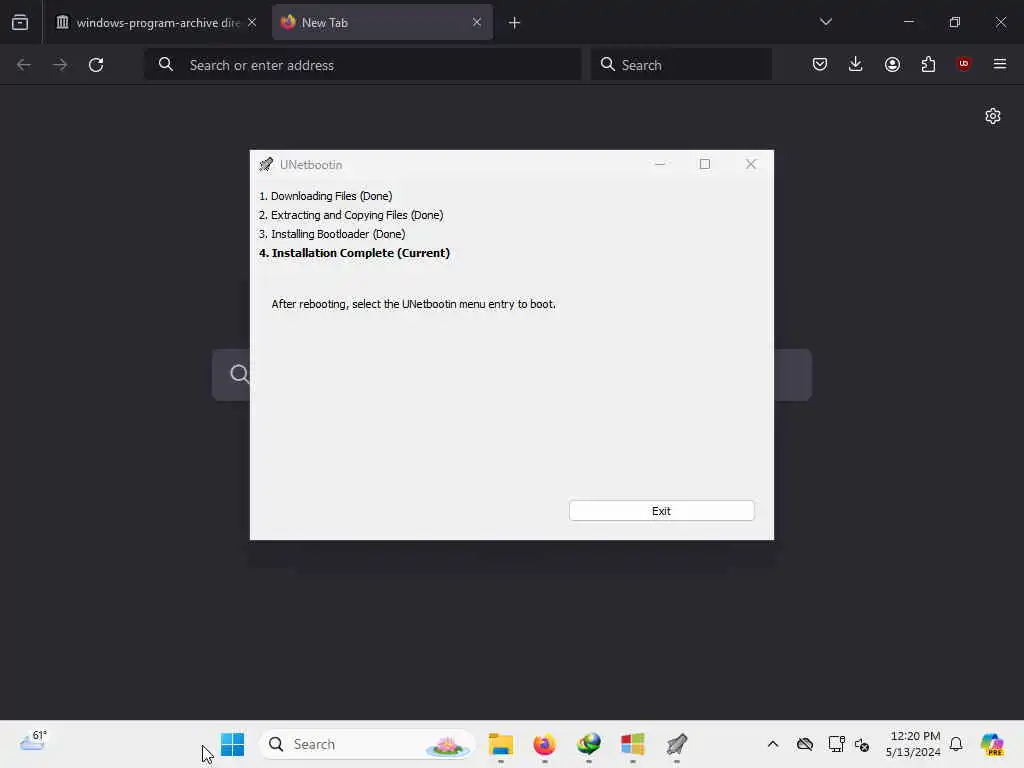Focus the Firefox toolbar Search box
1024x768 pixels.
[x=682, y=65]
